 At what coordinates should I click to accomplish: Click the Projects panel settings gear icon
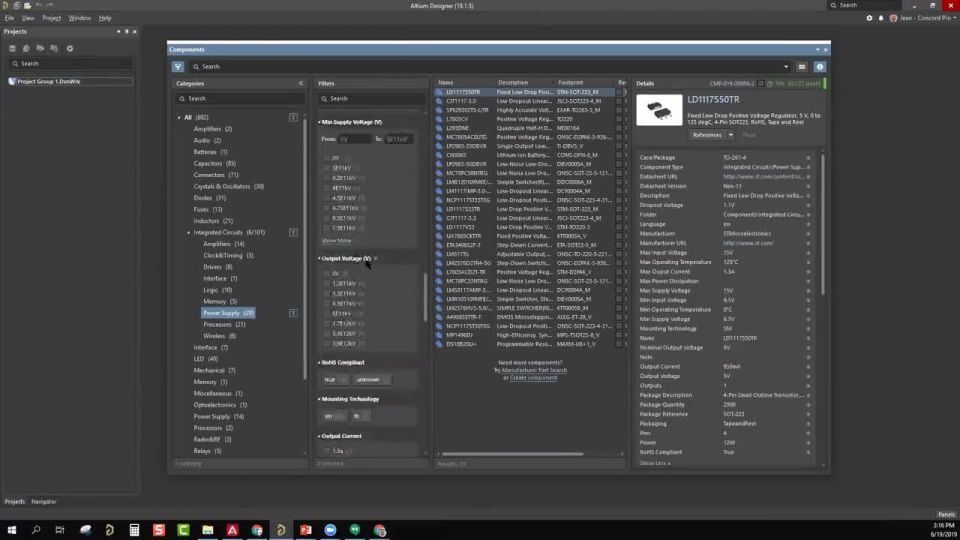coord(70,48)
